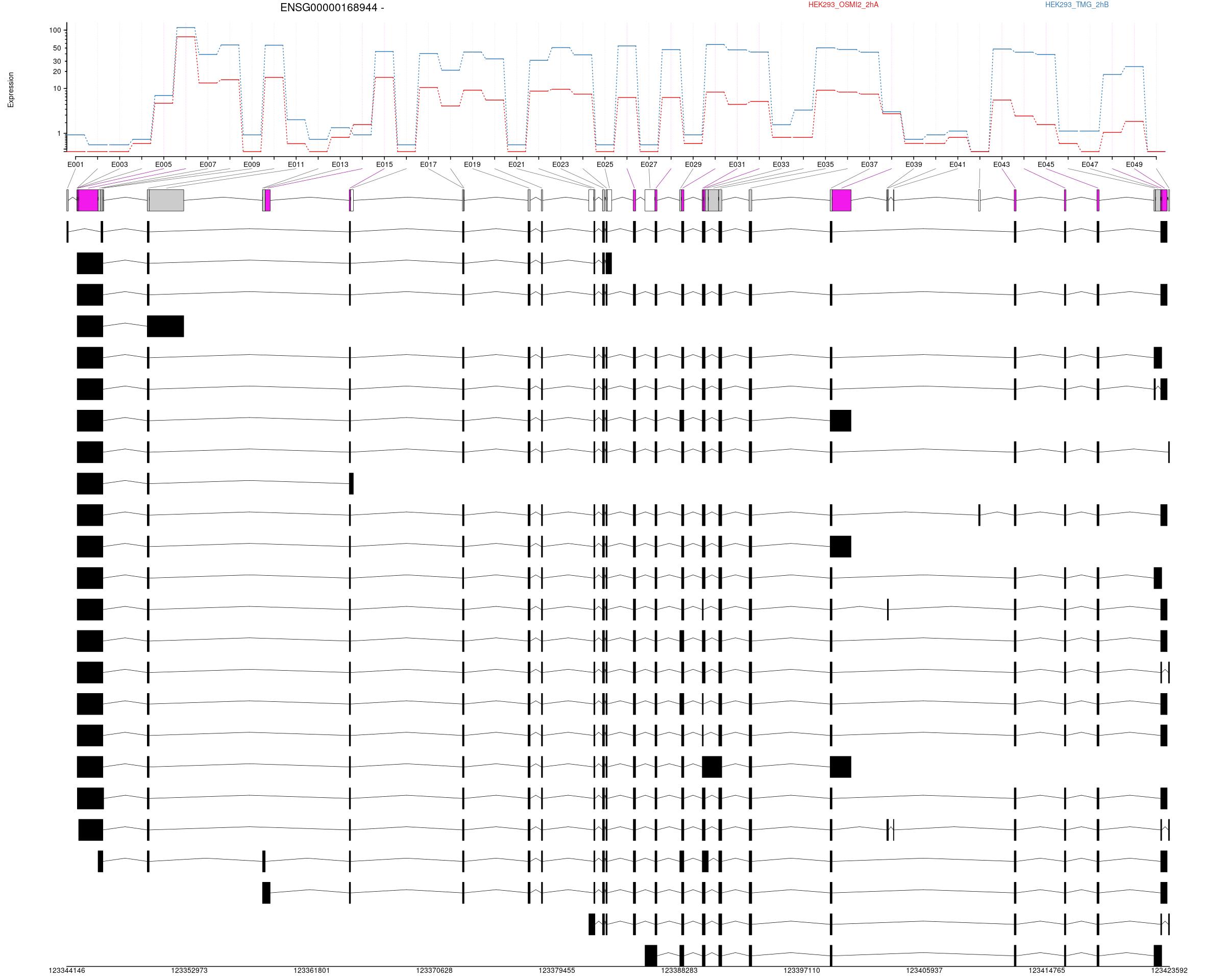Click y-axis tick value 50
1225x980 pixels.
[x=57, y=48]
